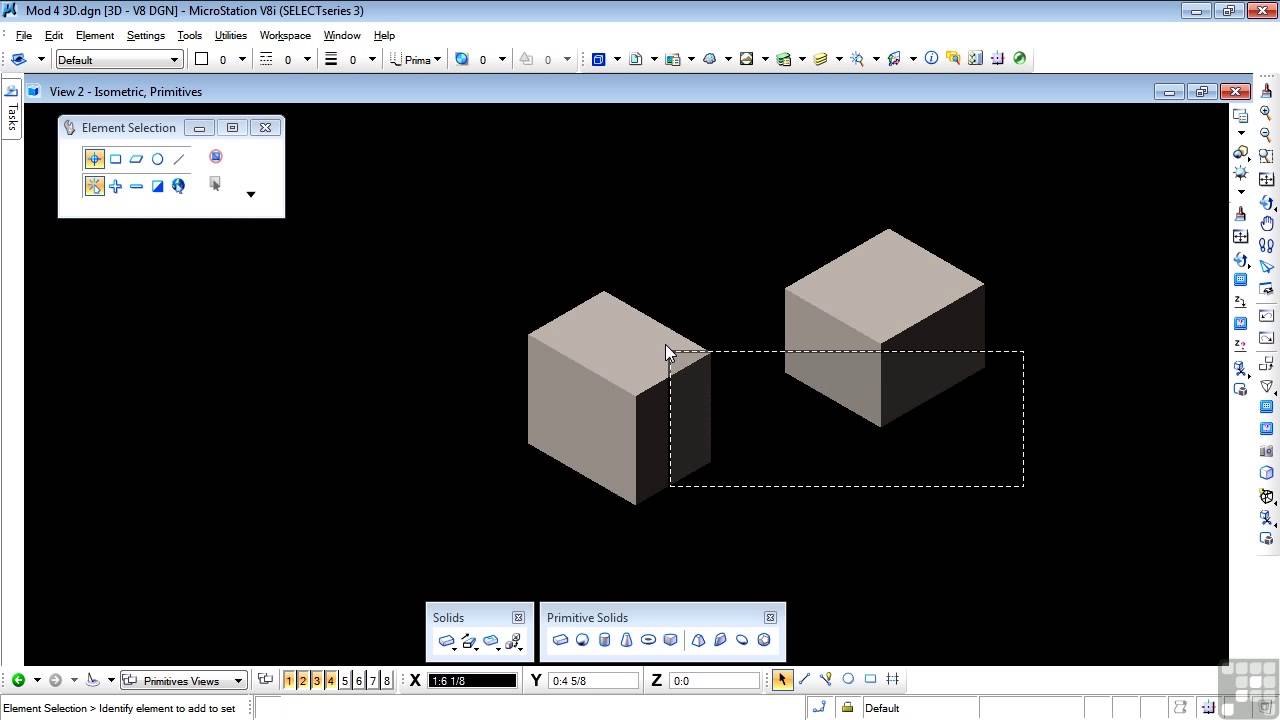Click Select All/Clear globe icon
The height and width of the screenshot is (720, 1280).
pyautogui.click(x=178, y=186)
